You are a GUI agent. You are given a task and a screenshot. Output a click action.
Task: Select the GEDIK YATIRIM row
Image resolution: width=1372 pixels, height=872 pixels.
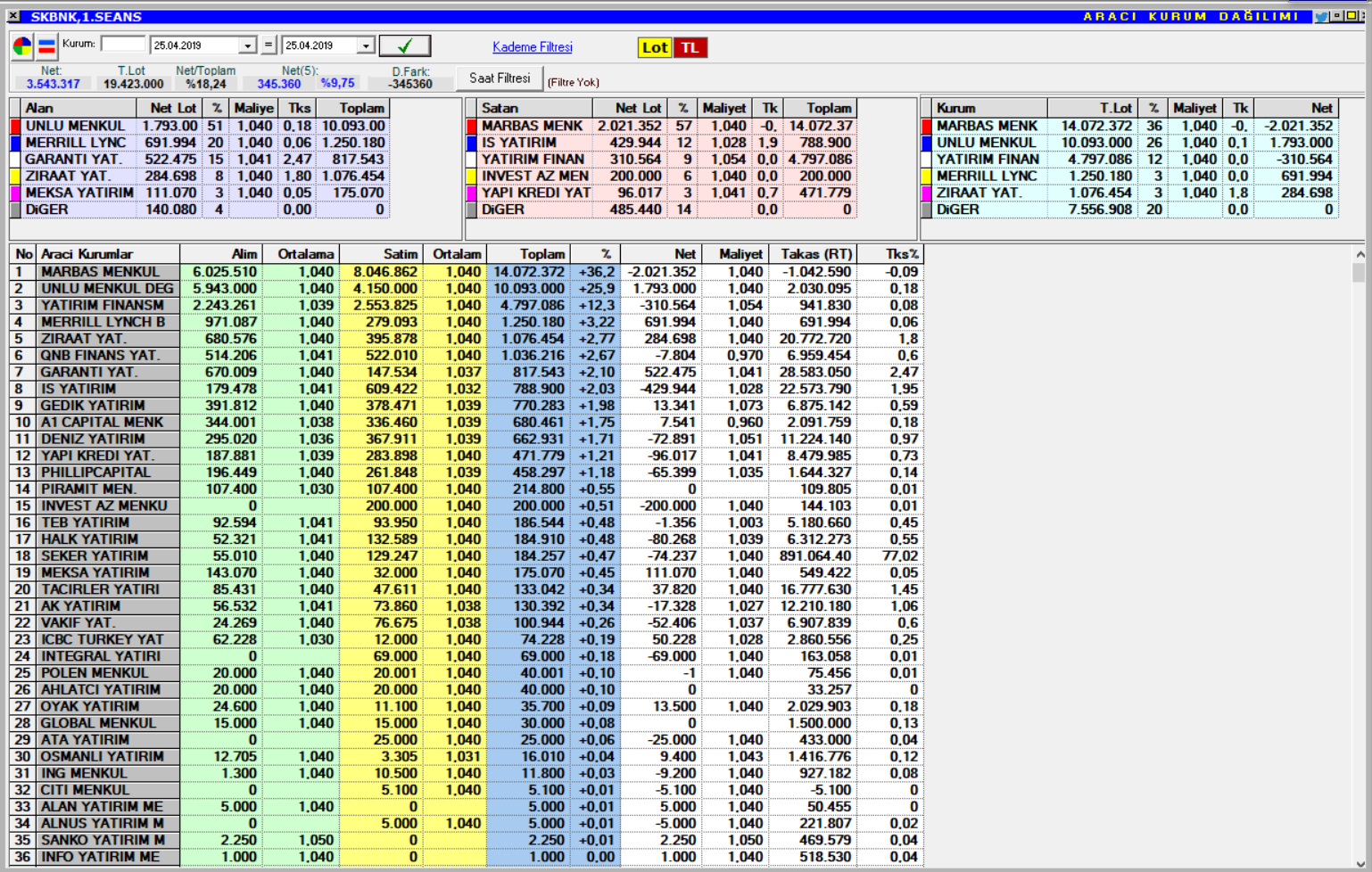click(x=467, y=406)
